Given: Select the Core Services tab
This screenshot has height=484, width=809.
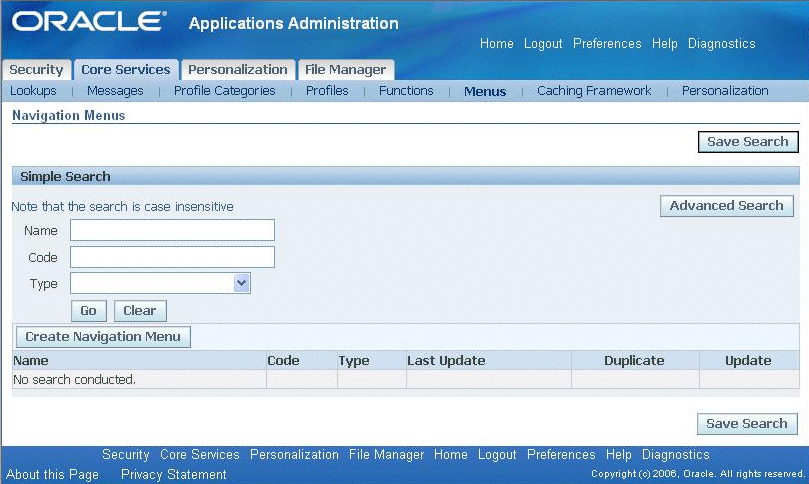Looking at the screenshot, I should [x=126, y=70].
